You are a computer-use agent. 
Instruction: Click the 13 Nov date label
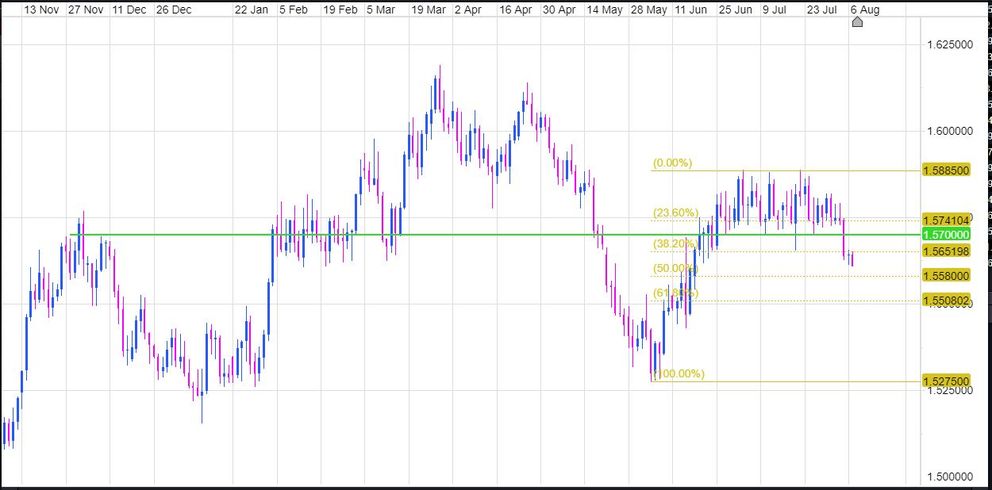[41, 10]
